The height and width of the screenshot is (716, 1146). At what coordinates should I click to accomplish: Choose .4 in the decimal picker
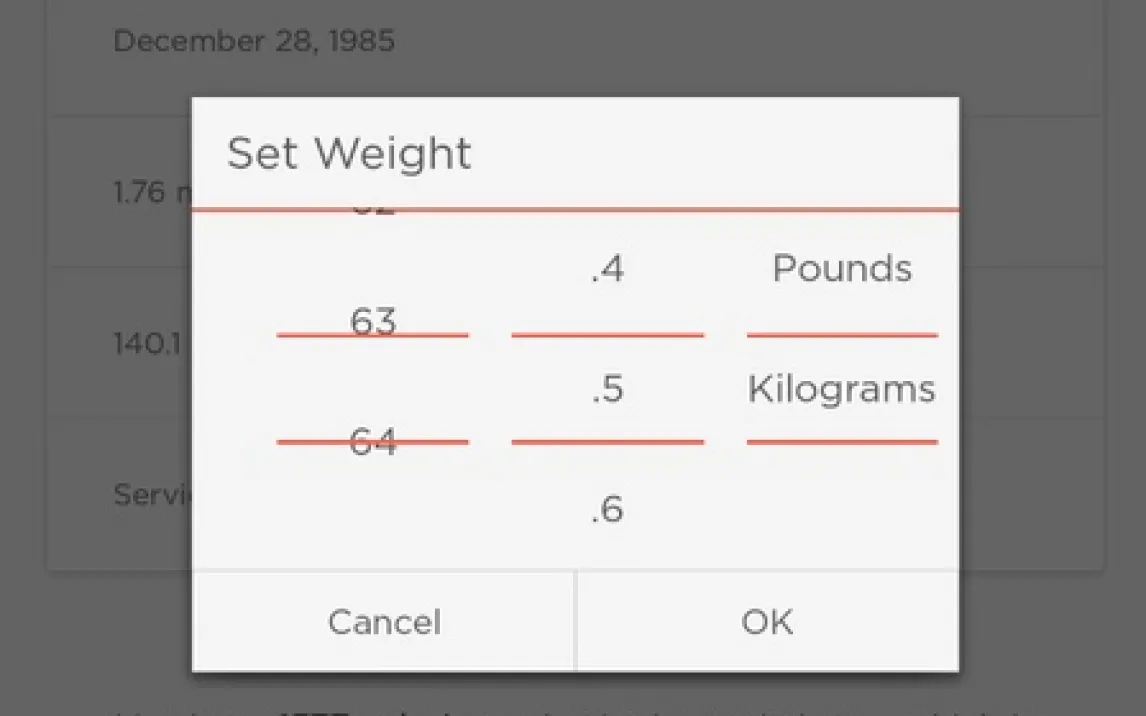coord(607,270)
